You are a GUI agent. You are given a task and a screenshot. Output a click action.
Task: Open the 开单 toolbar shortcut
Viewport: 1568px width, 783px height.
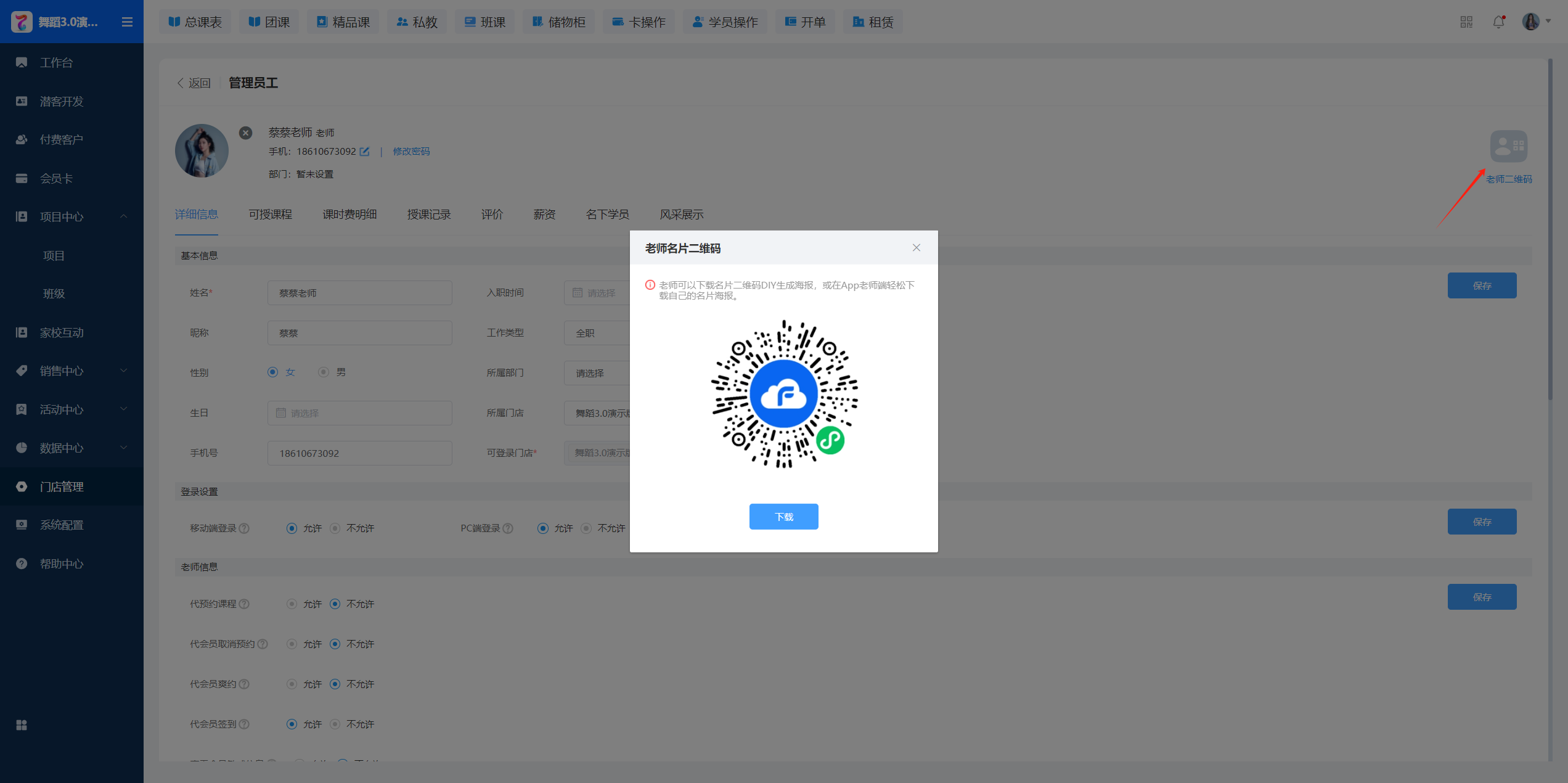[805, 22]
